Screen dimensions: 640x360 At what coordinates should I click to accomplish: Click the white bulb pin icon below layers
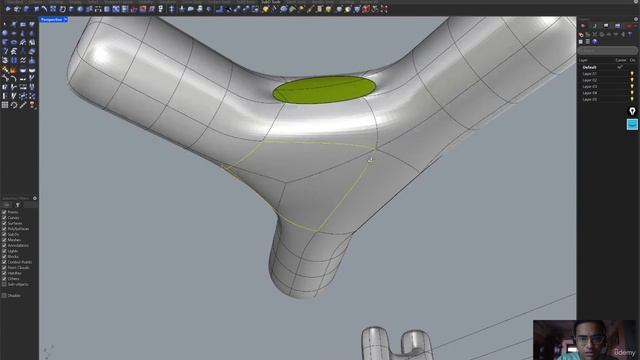[x=632, y=111]
